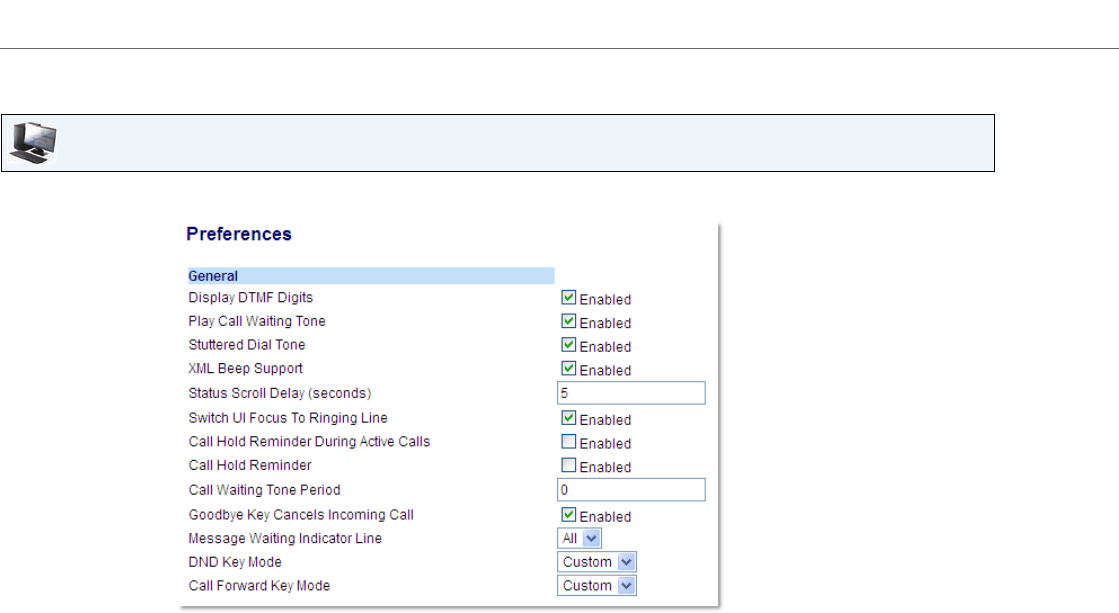
Task: Toggle Display DTMF Digits checkbox
Action: [x=568, y=298]
